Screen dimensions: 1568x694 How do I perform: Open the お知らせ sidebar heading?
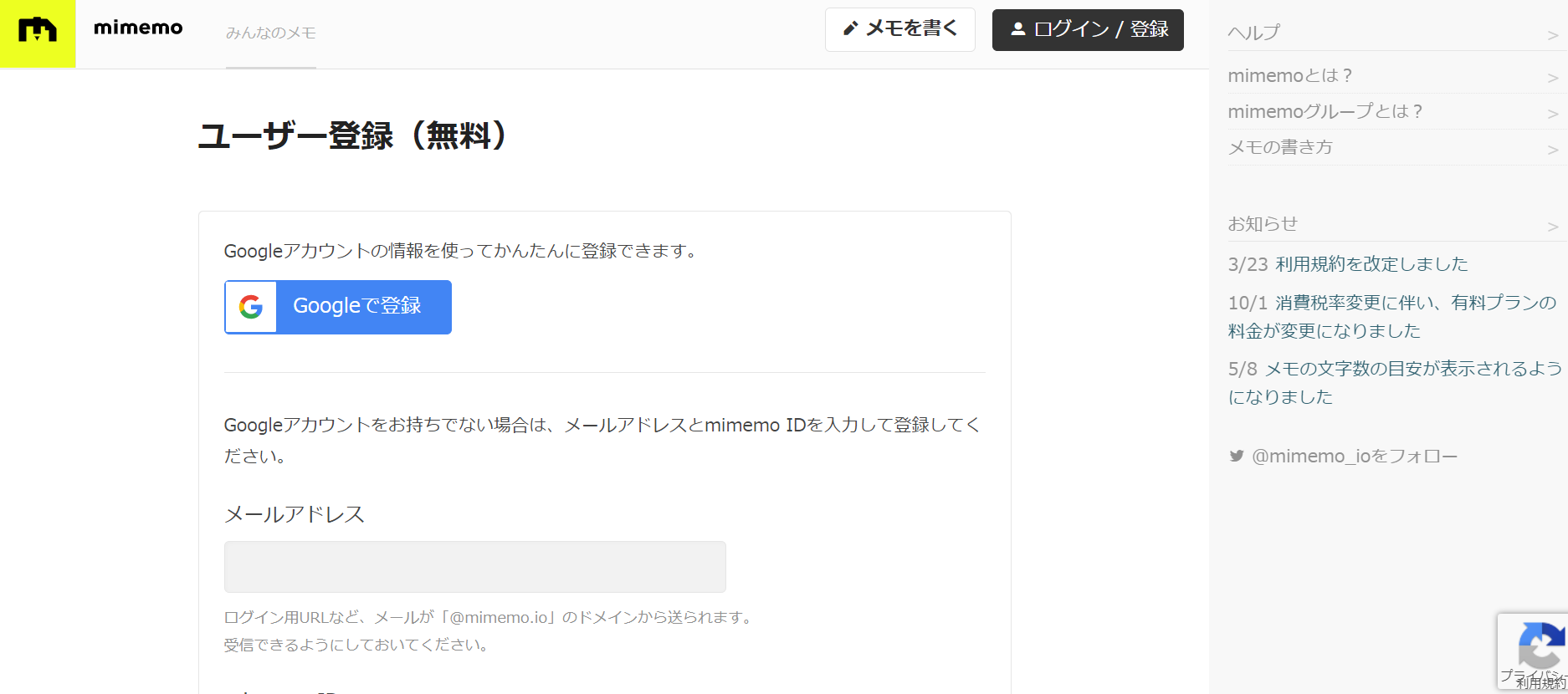coord(1263,224)
